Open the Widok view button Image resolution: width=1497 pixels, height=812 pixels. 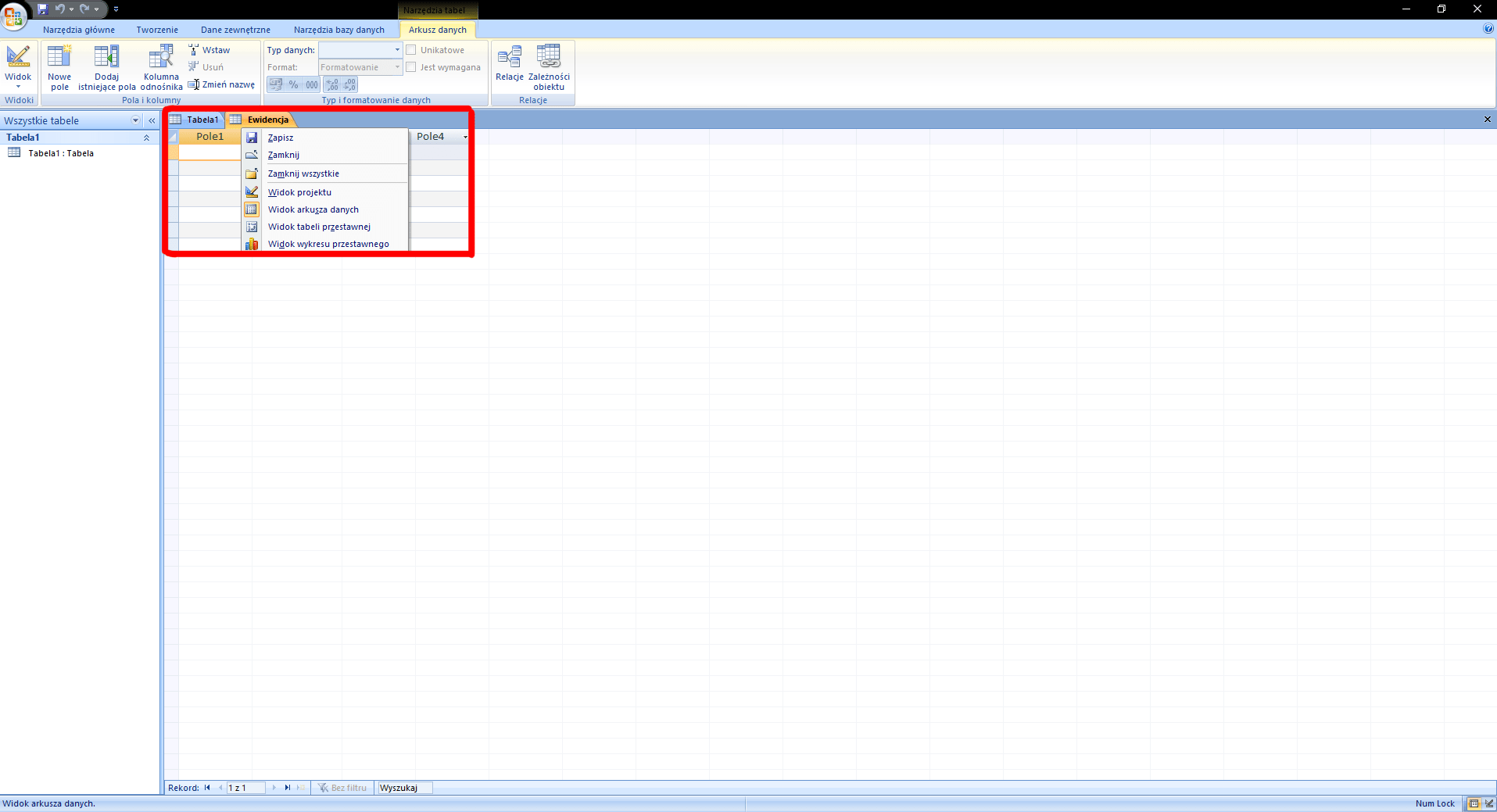tap(18, 62)
